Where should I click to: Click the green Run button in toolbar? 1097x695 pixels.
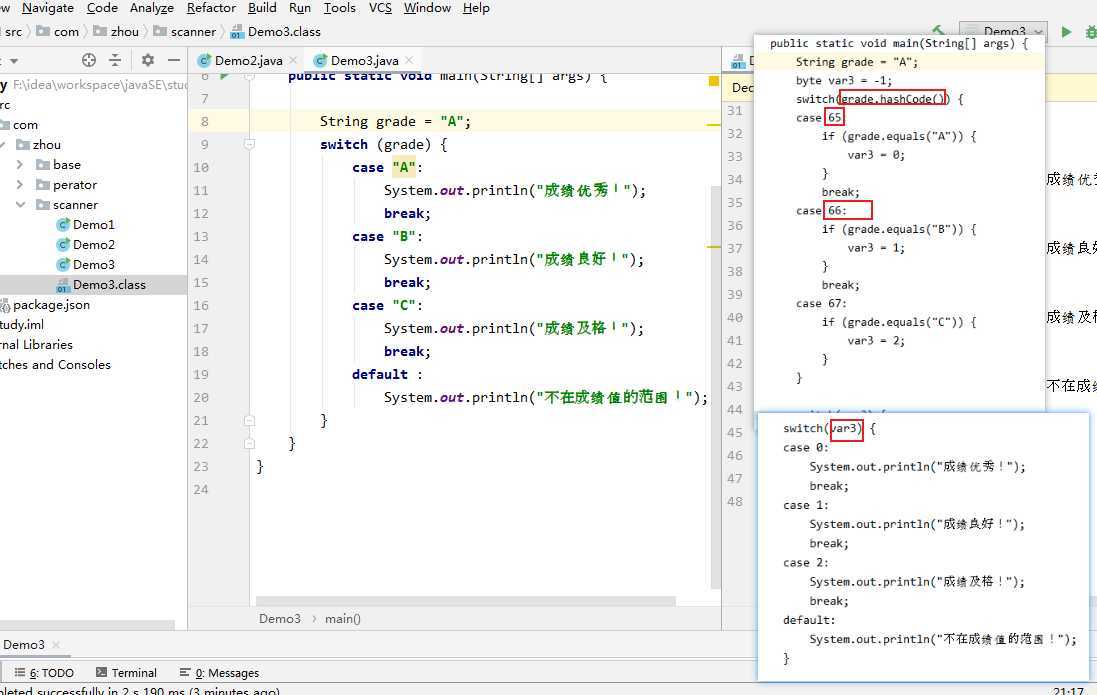1066,31
